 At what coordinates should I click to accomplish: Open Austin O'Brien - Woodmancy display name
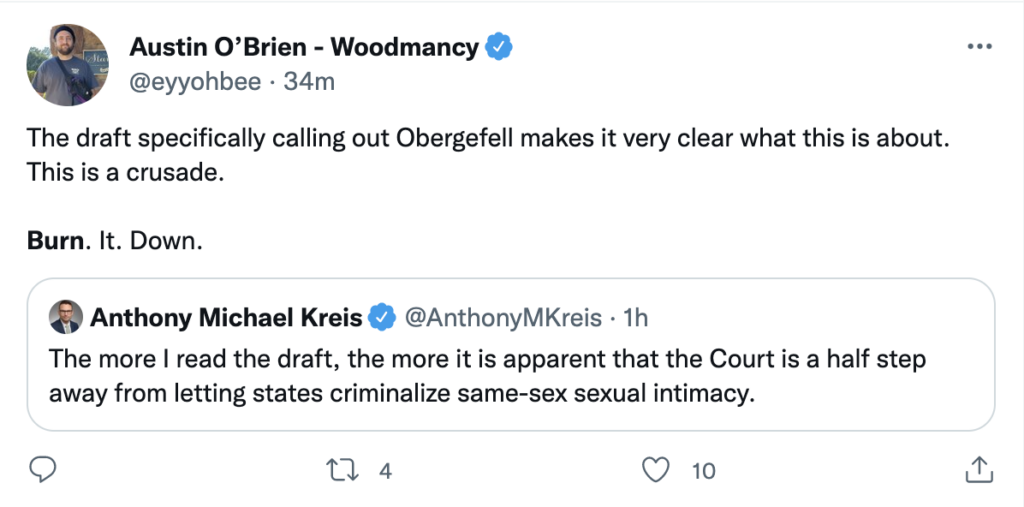304,47
